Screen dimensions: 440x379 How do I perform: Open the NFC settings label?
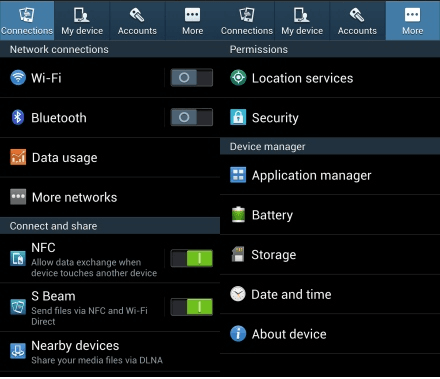(x=43, y=248)
